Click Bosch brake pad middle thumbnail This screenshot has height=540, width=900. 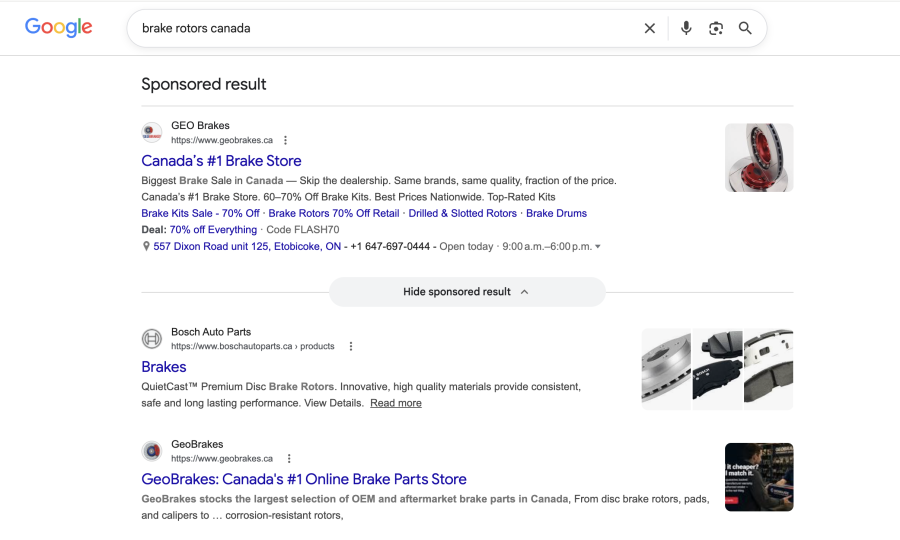(x=717, y=369)
